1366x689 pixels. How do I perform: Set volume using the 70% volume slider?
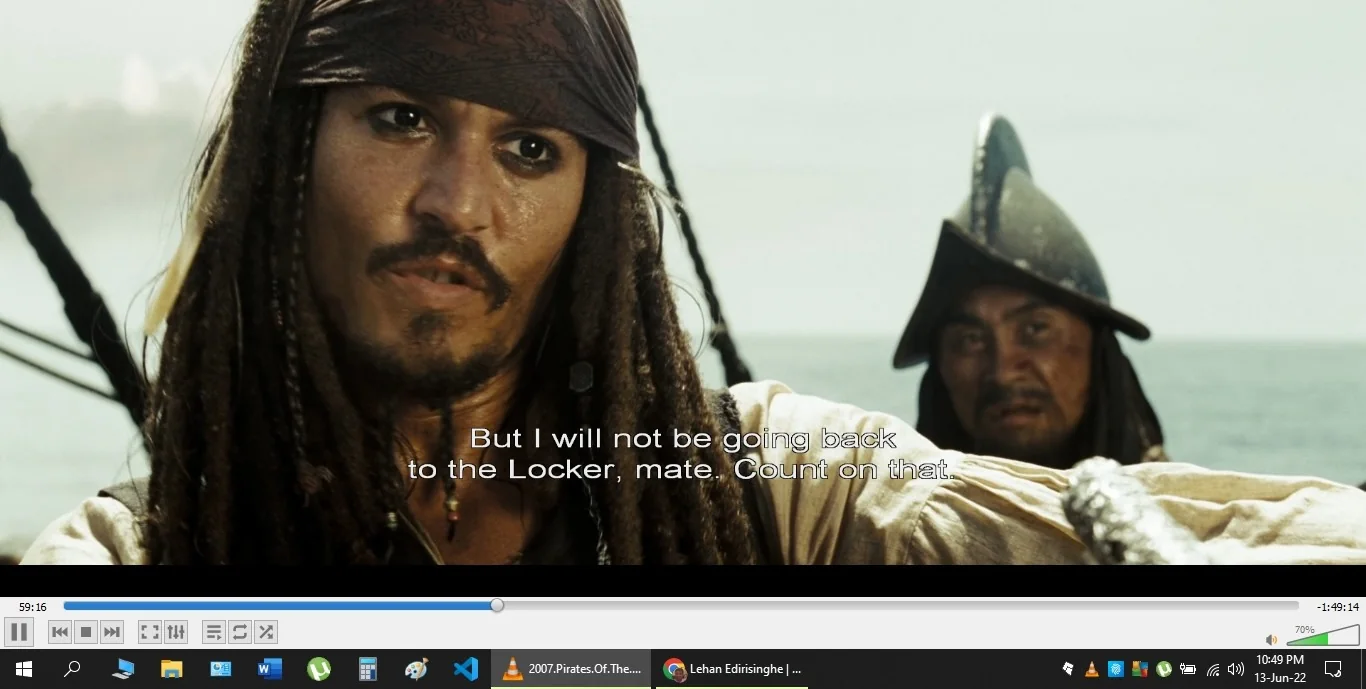(1323, 636)
